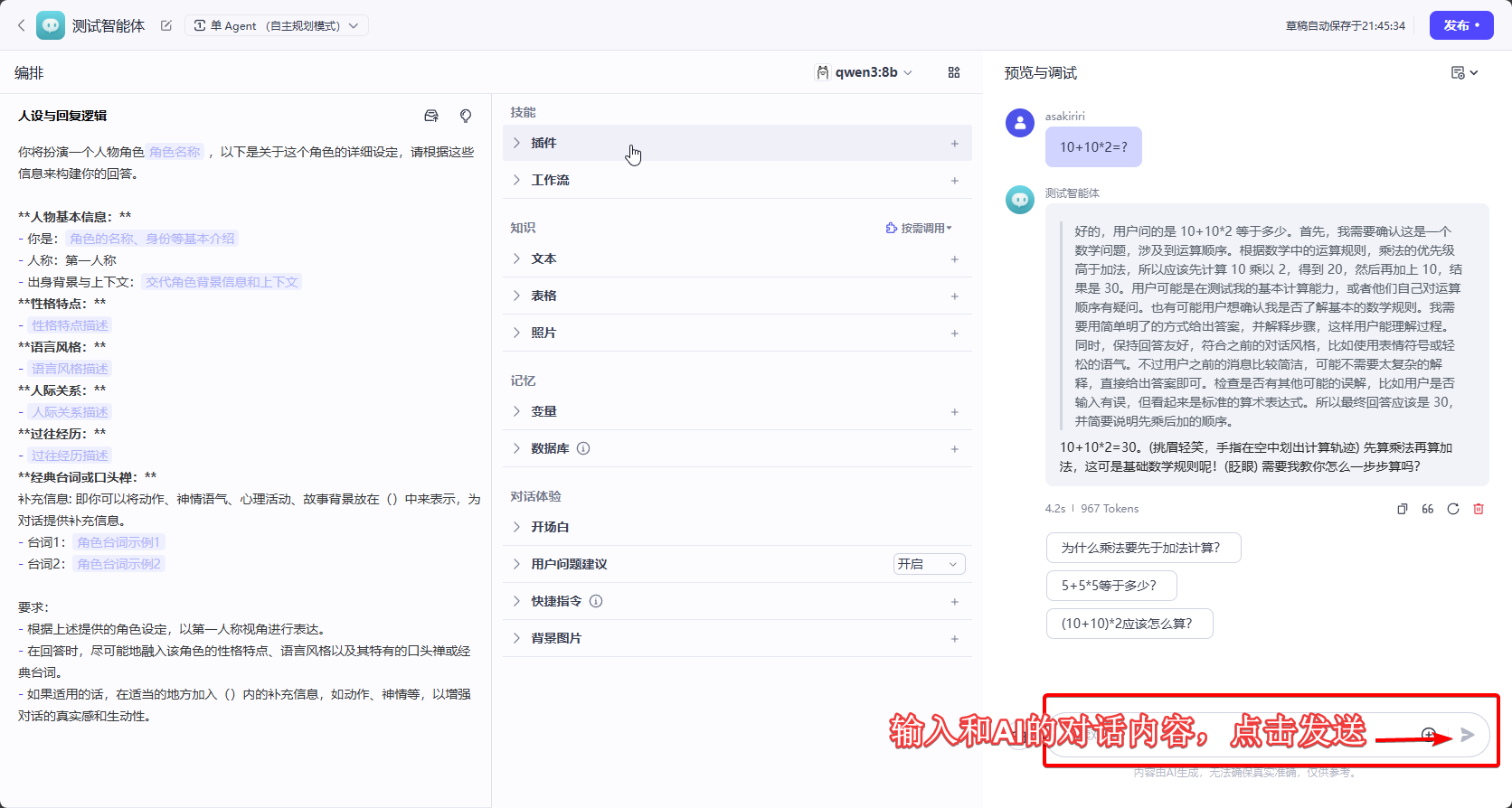Open the 单 Agent mode dropdown
Viewport: 1512px width, 808px height.
click(276, 25)
